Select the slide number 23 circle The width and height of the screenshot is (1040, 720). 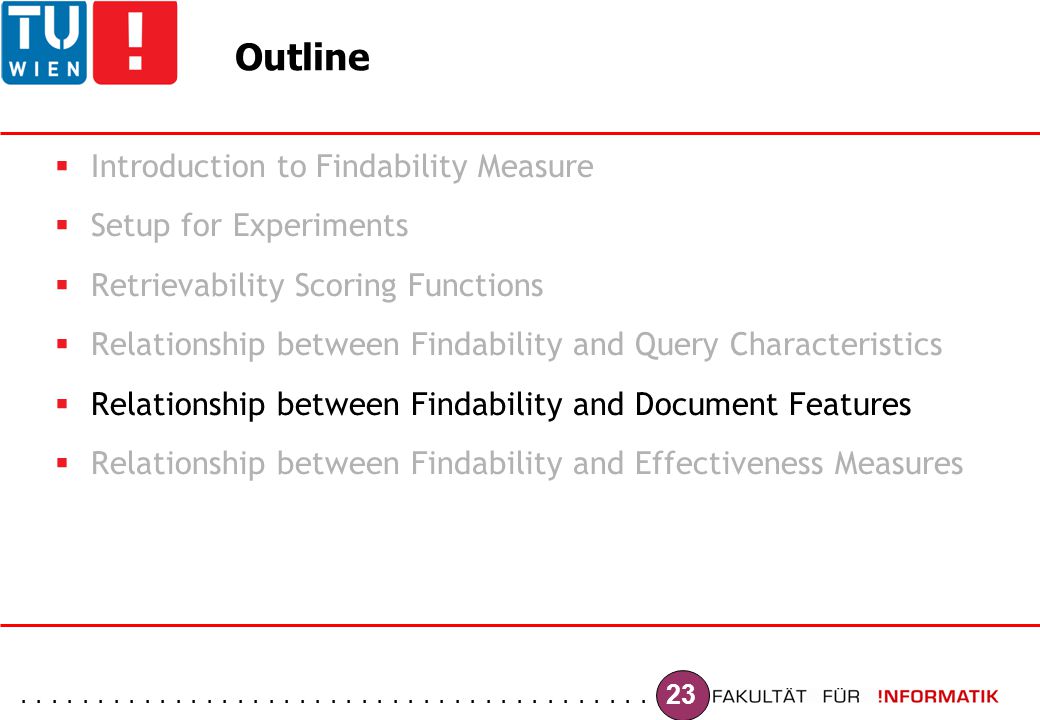tap(682, 695)
